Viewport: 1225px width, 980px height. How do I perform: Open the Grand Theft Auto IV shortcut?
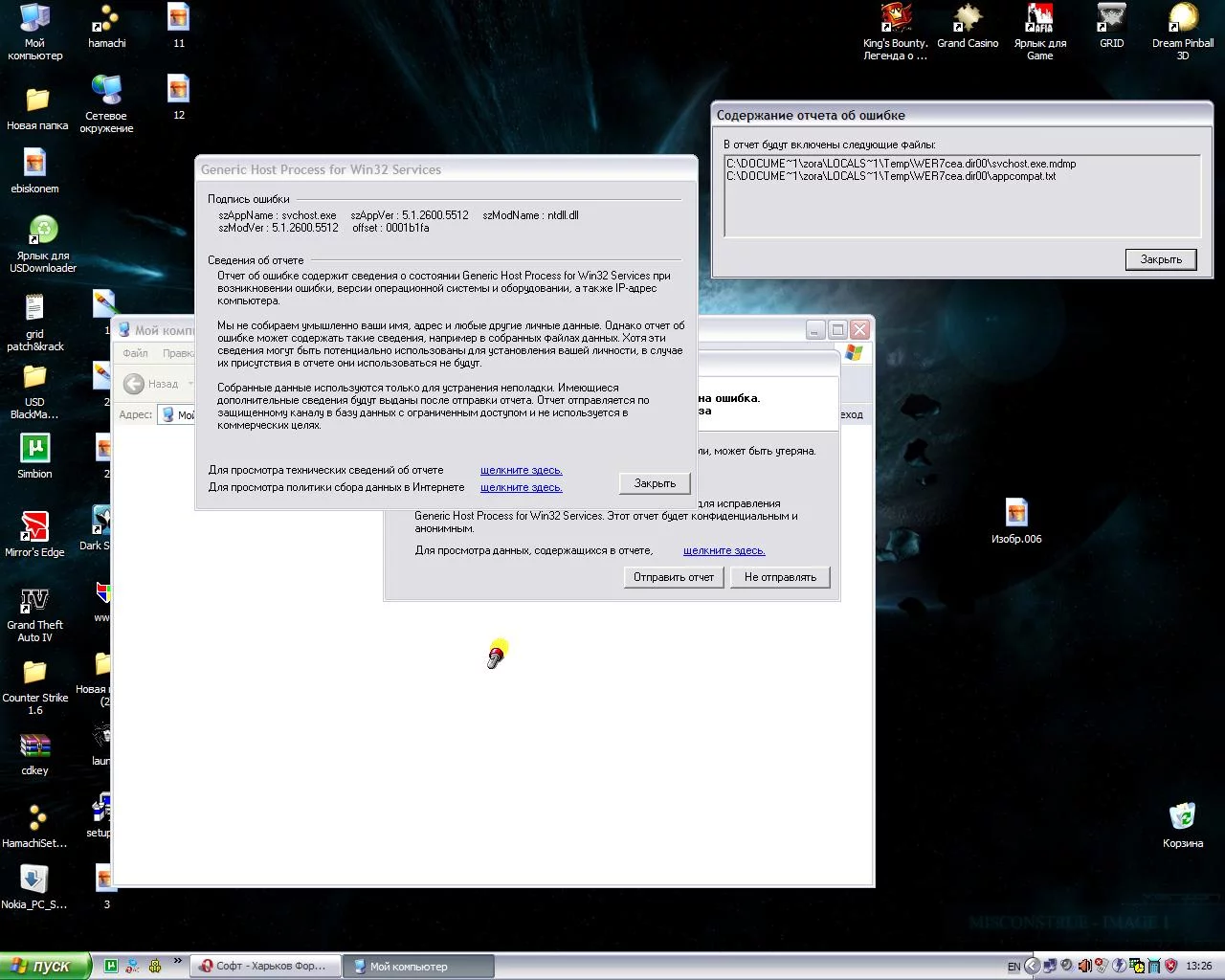click(x=34, y=601)
